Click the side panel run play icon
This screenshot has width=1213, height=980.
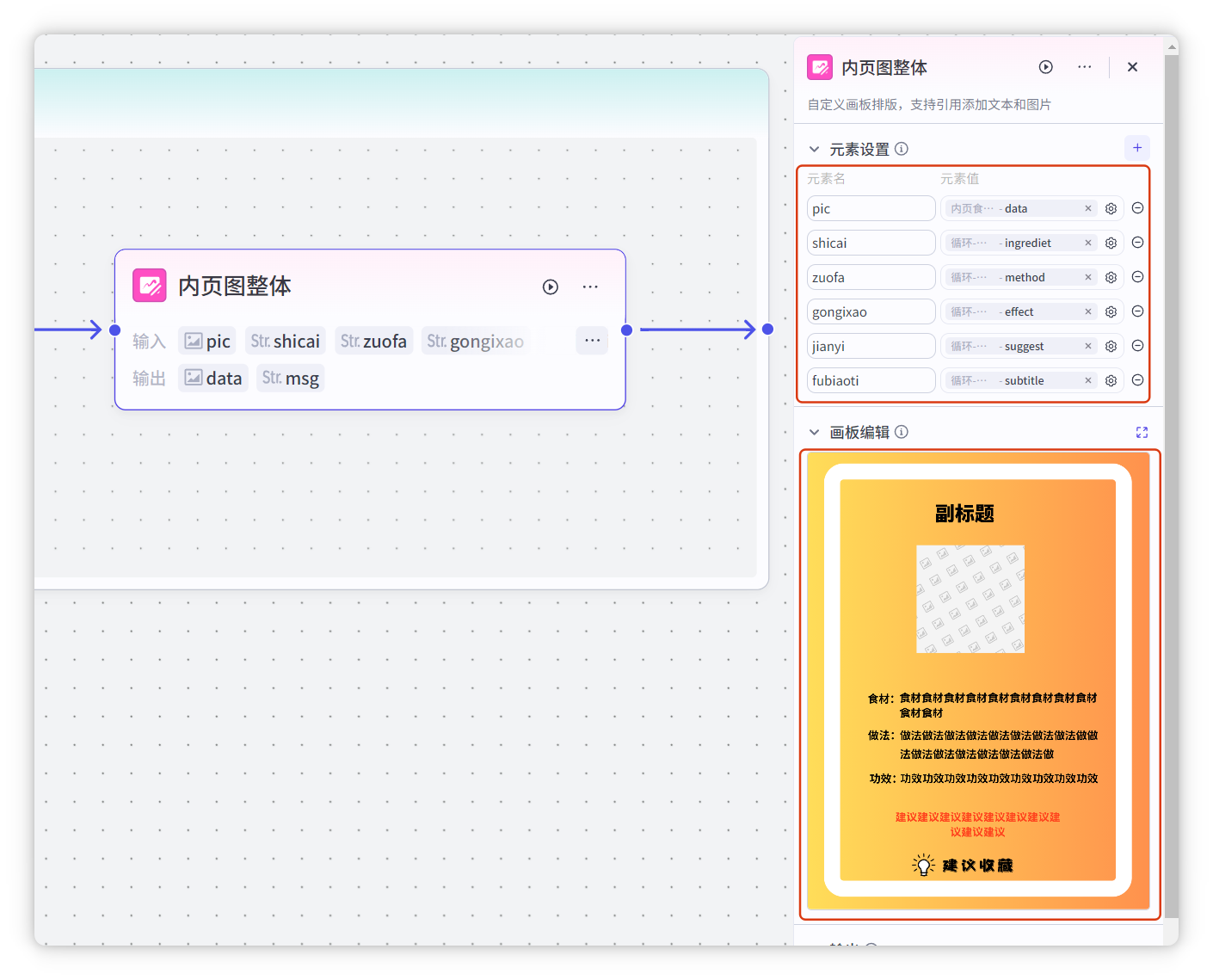(x=1046, y=67)
